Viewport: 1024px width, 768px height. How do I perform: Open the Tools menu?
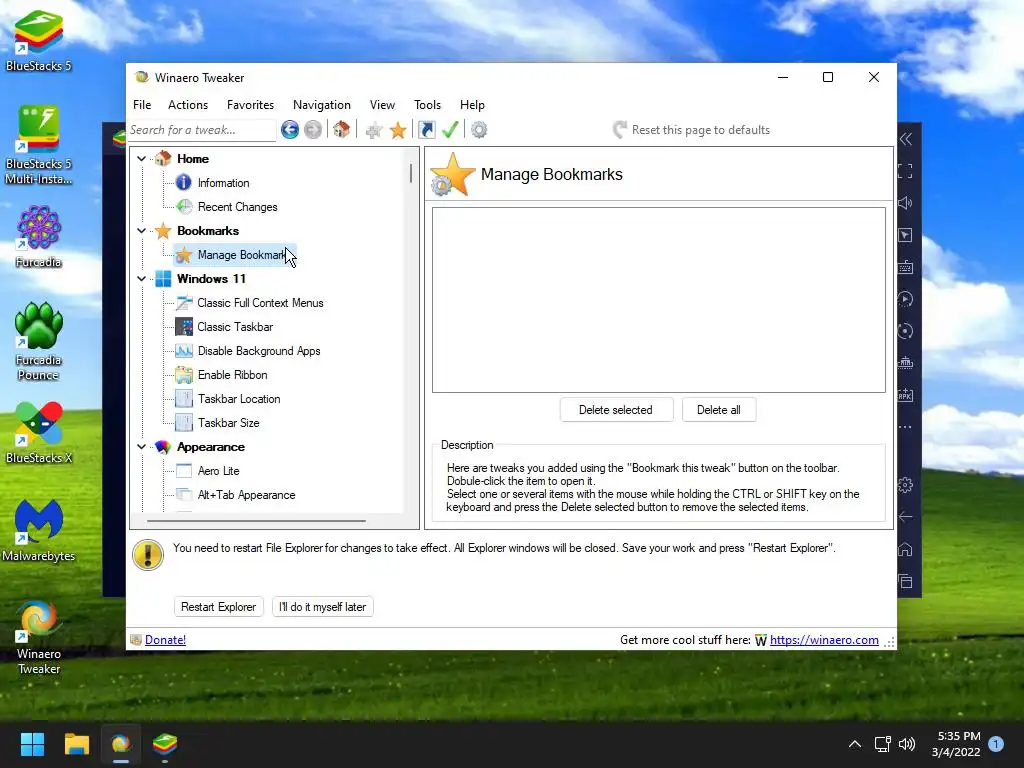pos(427,104)
